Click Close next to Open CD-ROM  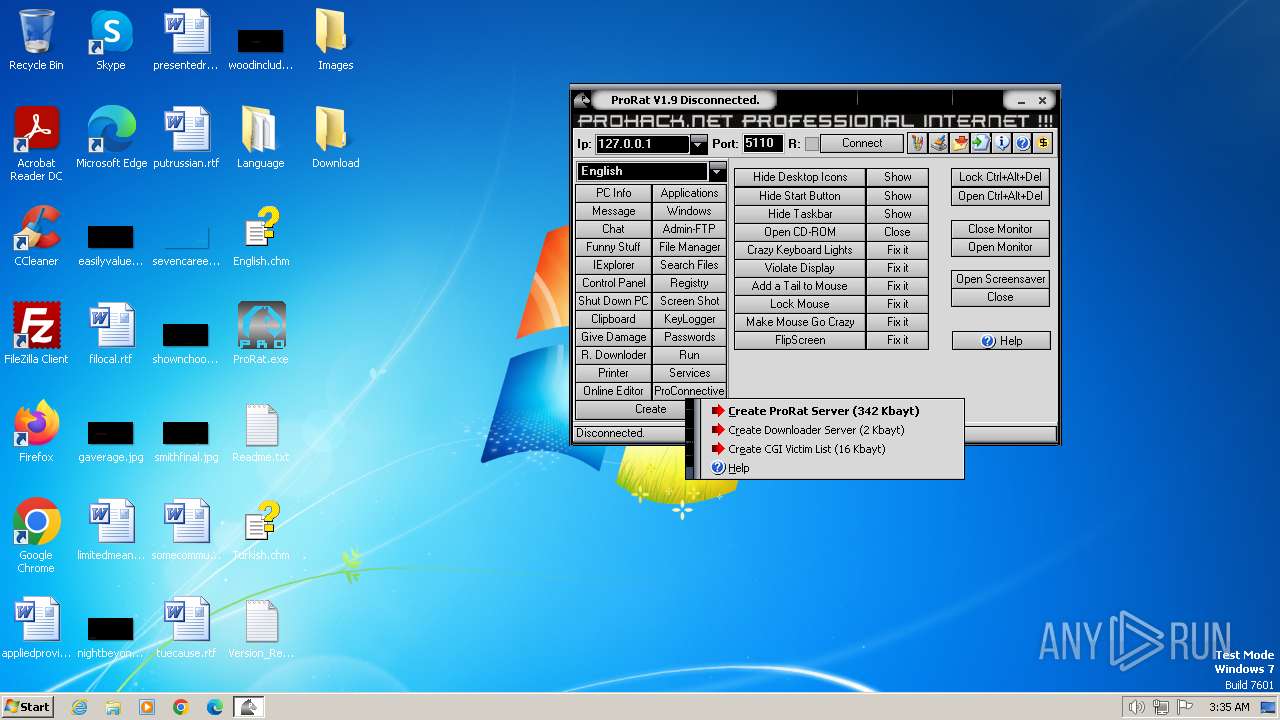tap(898, 232)
